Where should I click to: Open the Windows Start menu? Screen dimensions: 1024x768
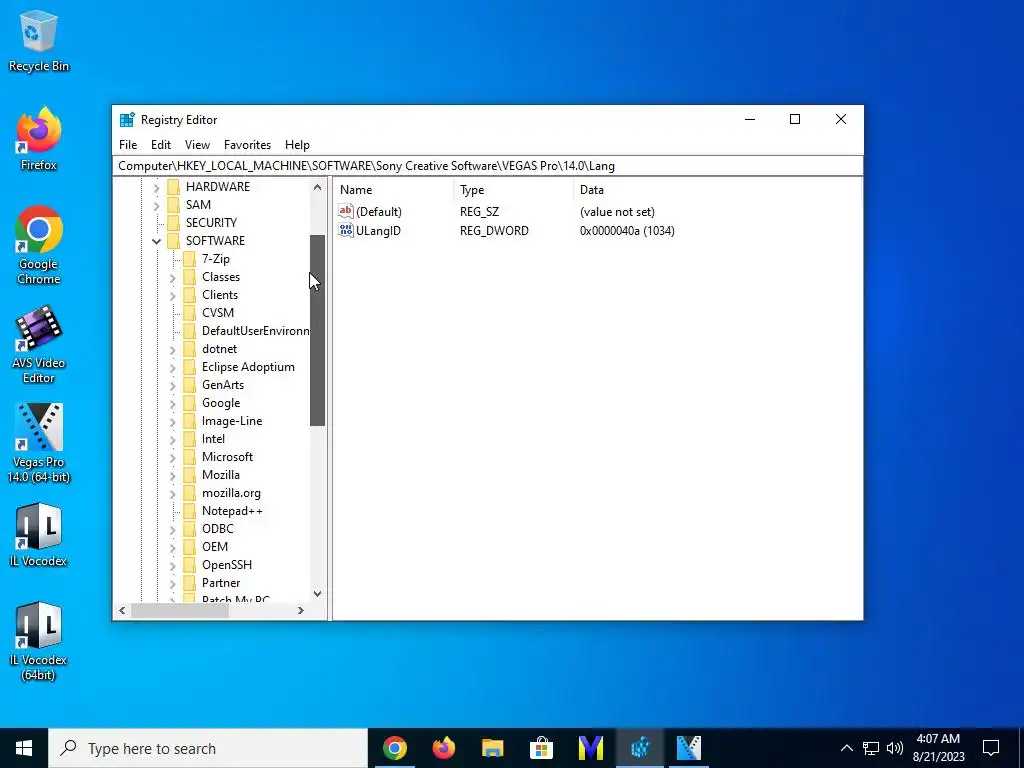click(24, 748)
